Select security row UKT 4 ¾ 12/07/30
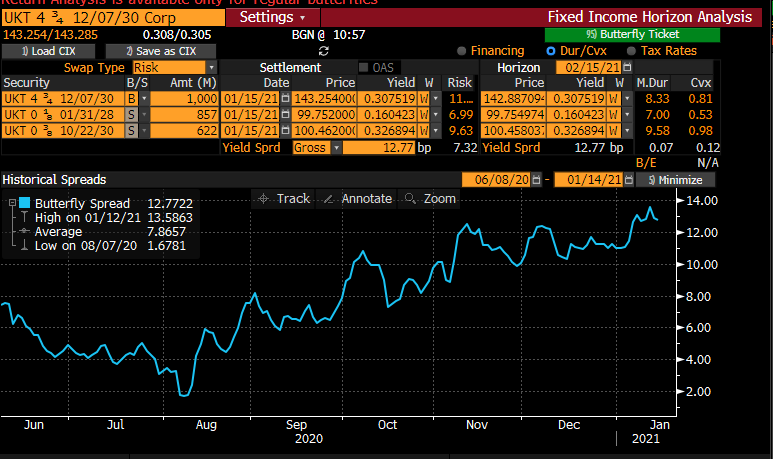This screenshot has height=459, width=773. (63, 99)
